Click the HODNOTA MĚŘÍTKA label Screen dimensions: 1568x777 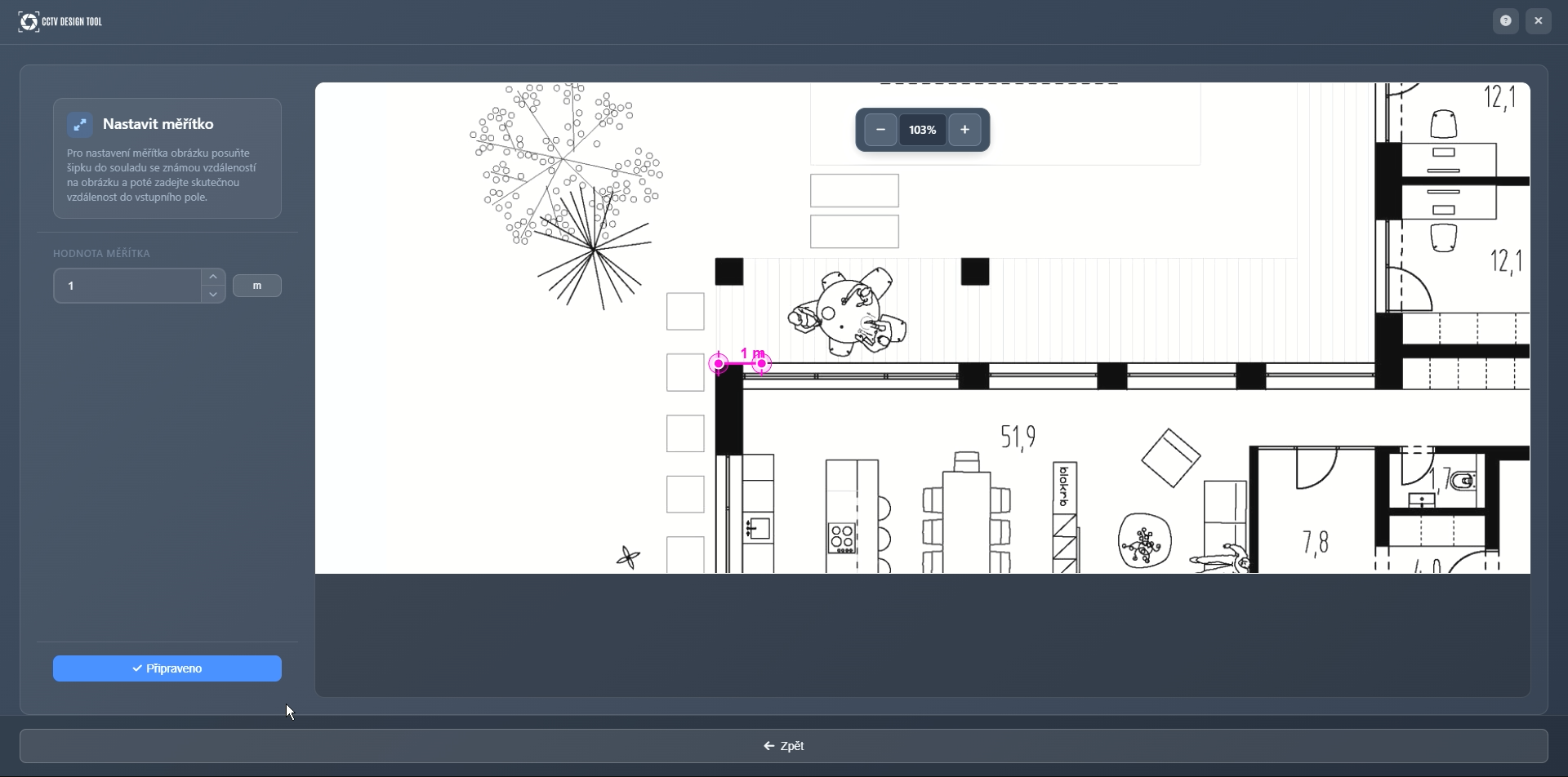click(x=102, y=254)
